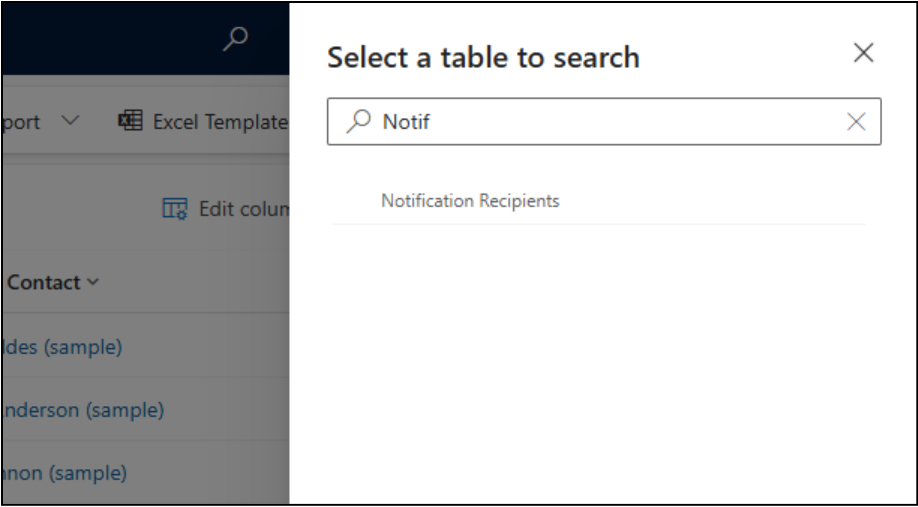Image resolution: width=918 pixels, height=507 pixels.
Task: Click the global search magnifier in header
Action: click(235, 39)
